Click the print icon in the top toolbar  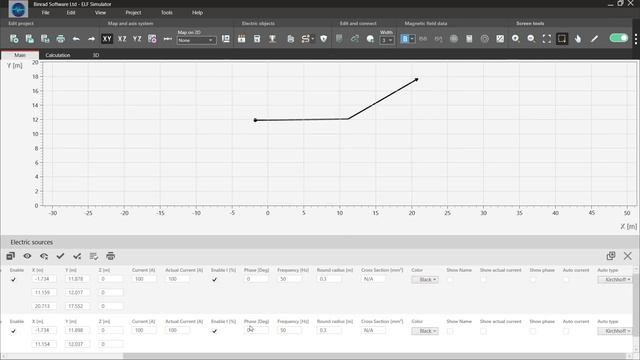coord(60,39)
